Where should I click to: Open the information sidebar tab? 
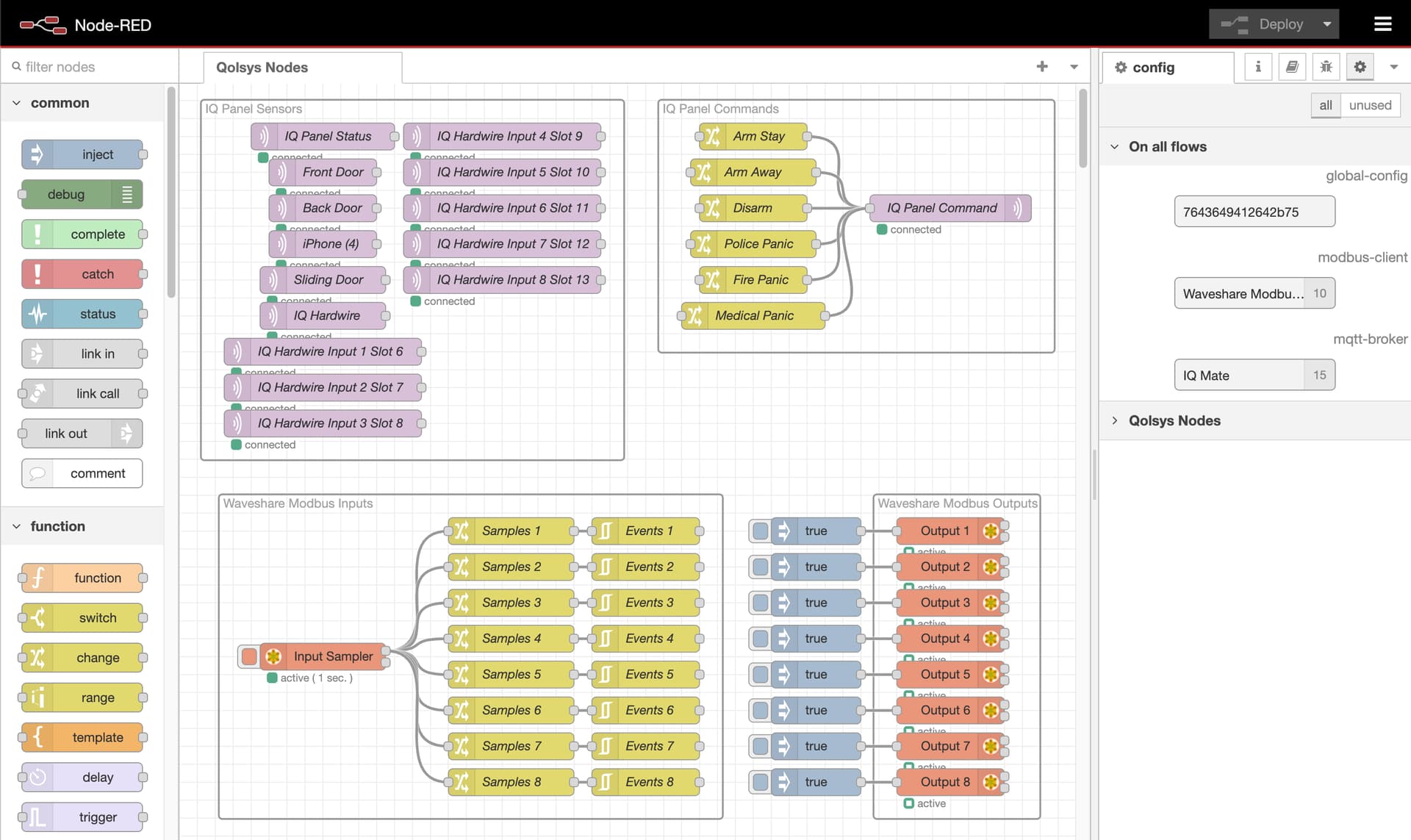click(x=1258, y=67)
